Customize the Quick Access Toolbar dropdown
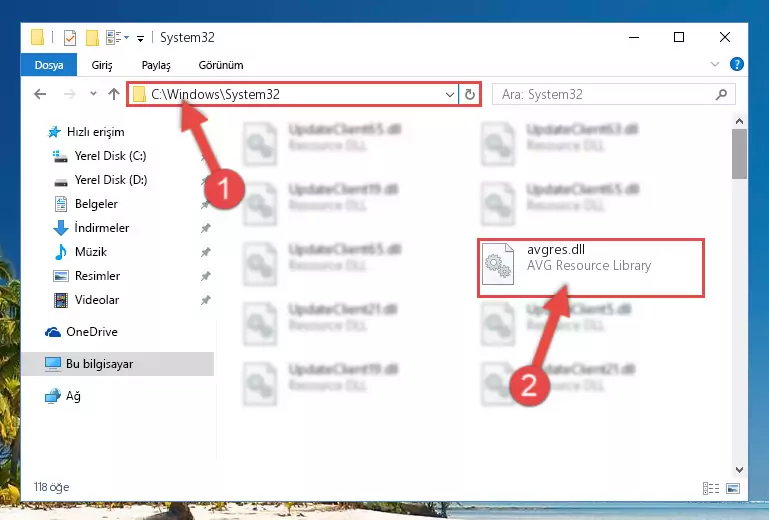Screen dimensions: 769x520 click(x=140, y=38)
